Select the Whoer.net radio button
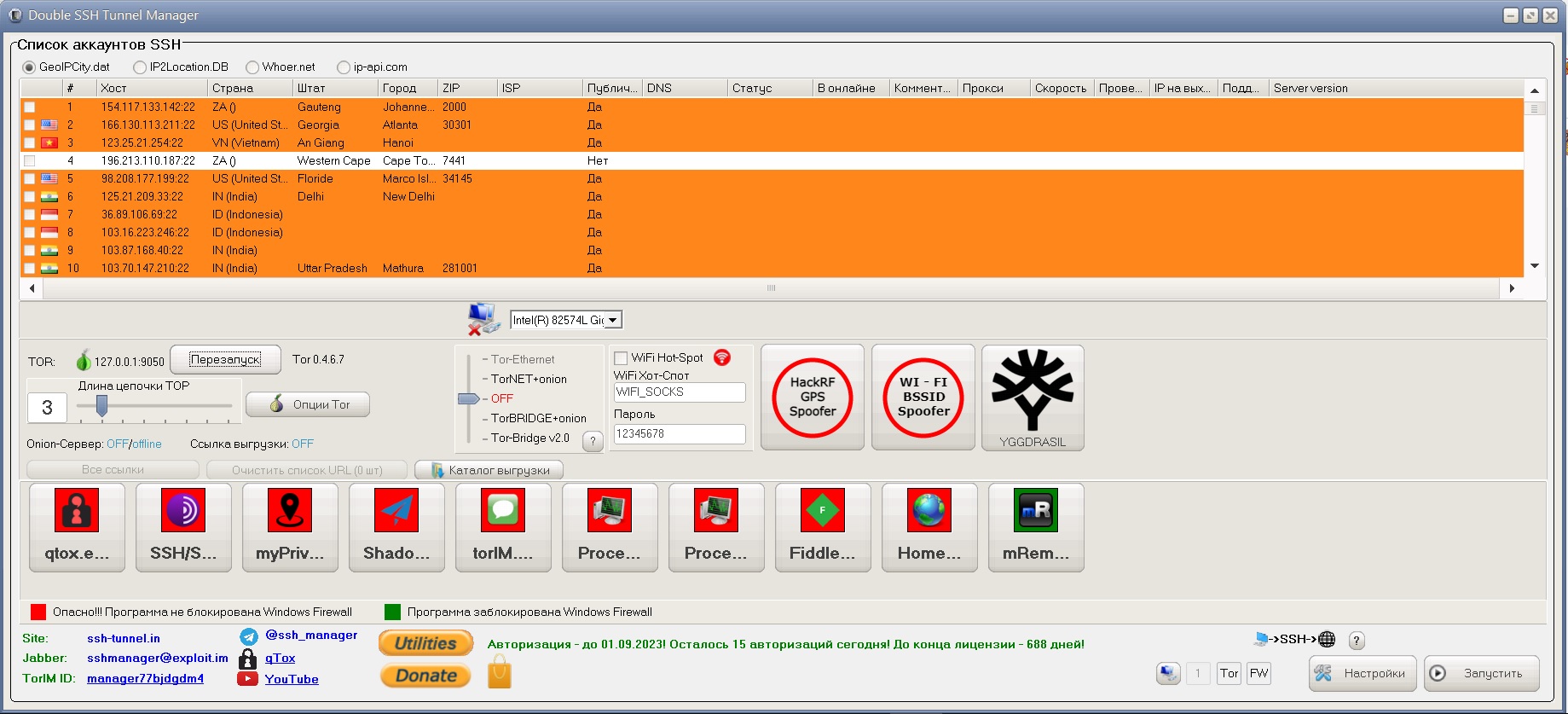Screen dimensions: 1568x714 pos(252,67)
